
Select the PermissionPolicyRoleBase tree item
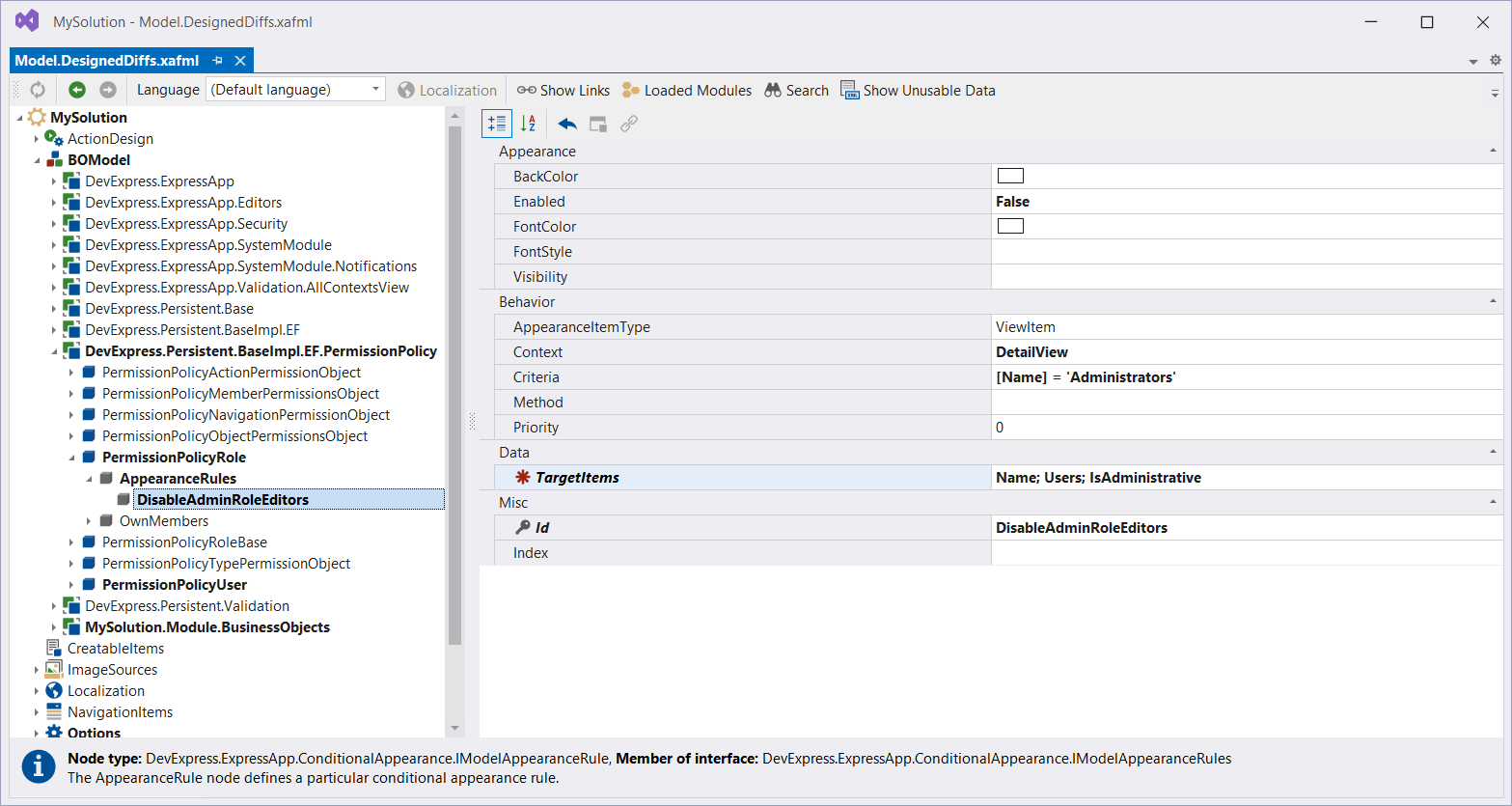point(184,542)
